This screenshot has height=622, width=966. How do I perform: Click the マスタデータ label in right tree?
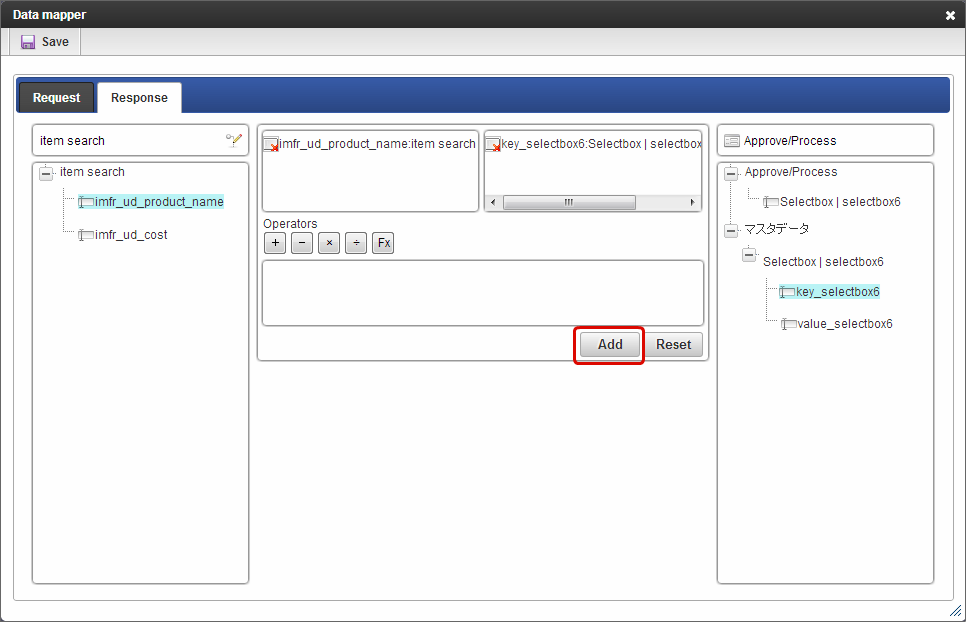[x=776, y=229]
